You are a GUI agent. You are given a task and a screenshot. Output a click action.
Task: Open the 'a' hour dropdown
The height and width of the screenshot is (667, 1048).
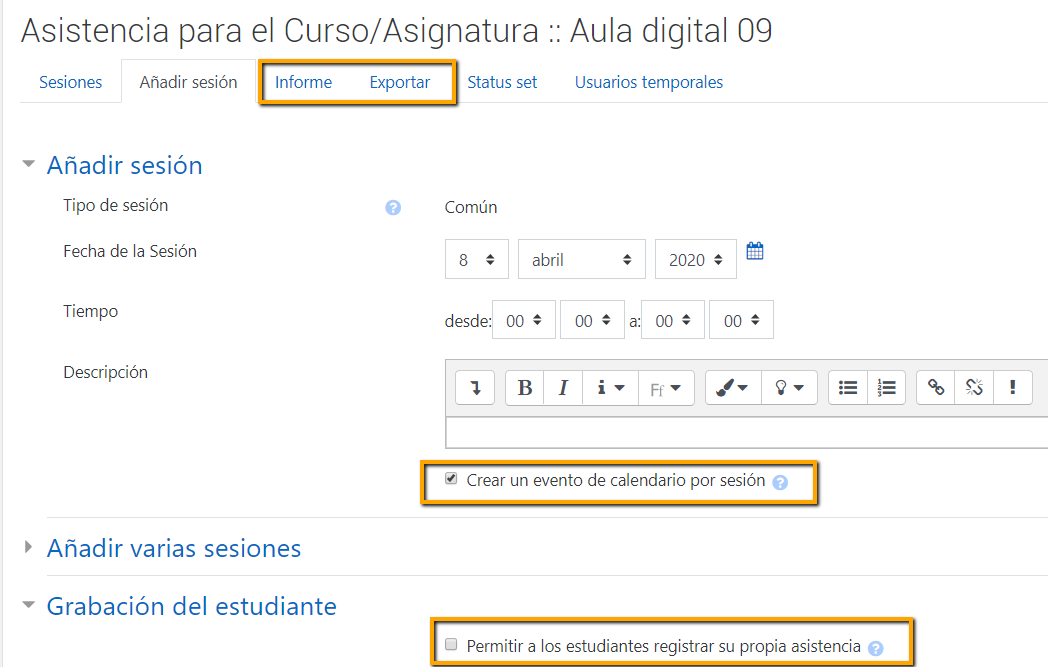pos(672,320)
